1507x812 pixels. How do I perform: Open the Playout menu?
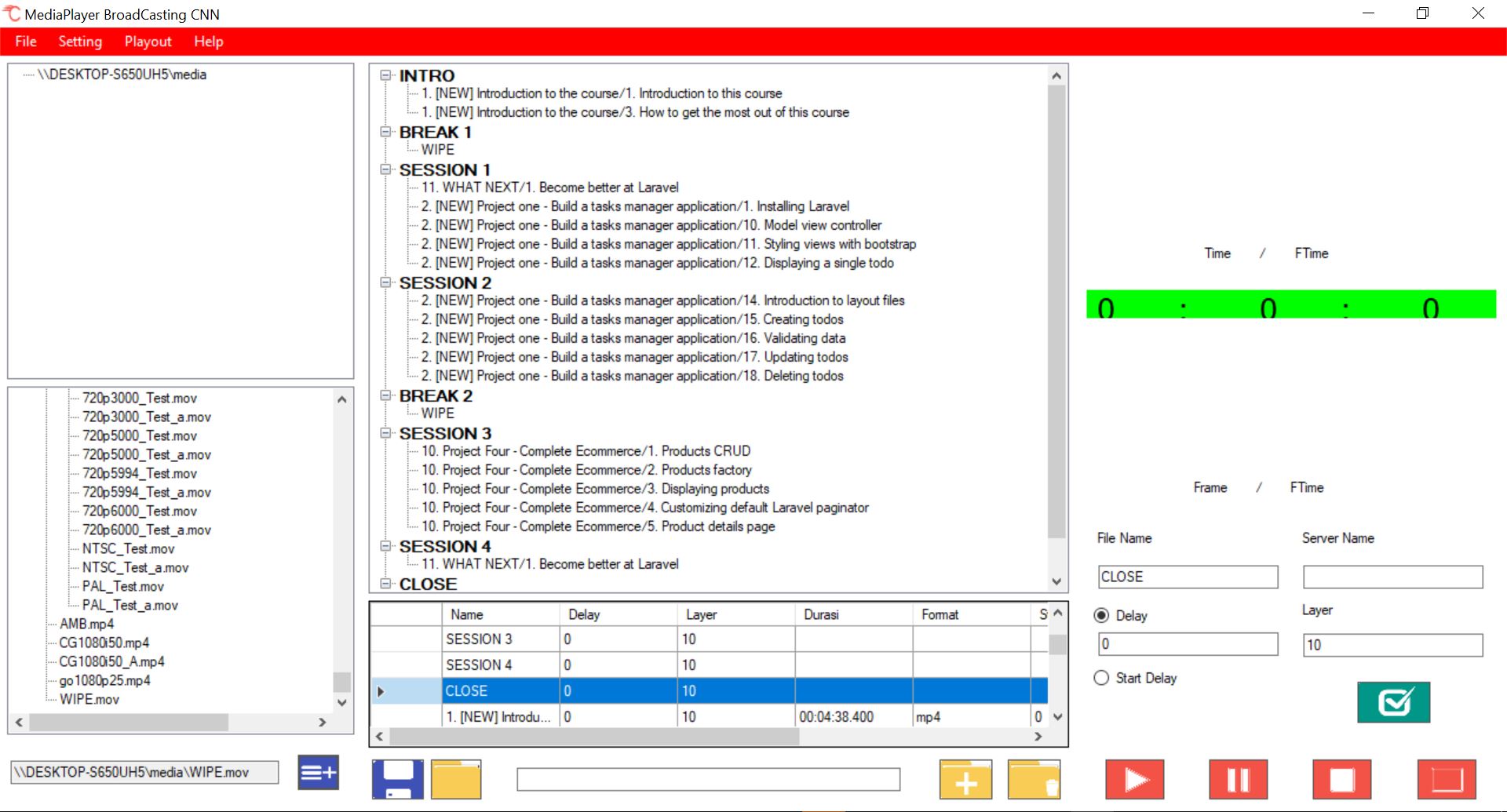[148, 41]
